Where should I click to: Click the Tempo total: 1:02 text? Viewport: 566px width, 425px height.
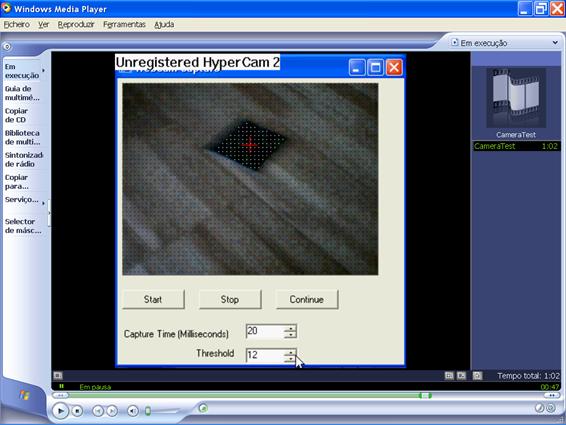(x=528, y=376)
